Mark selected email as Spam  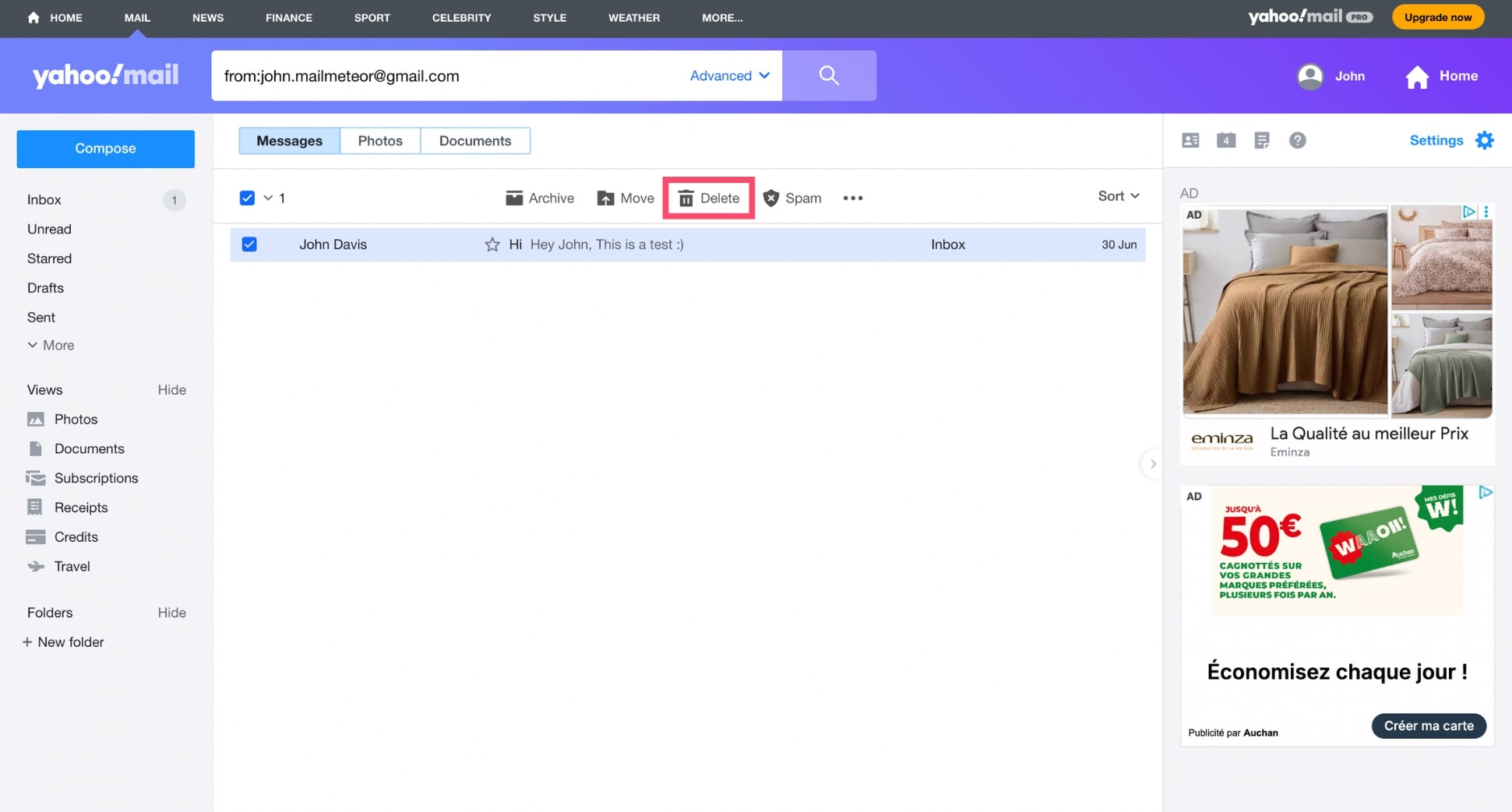(791, 199)
